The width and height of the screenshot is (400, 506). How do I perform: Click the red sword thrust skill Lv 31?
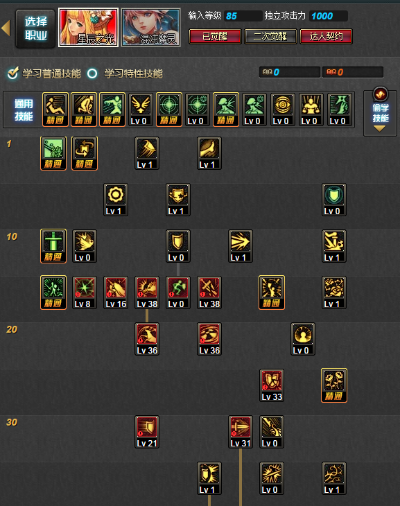pos(240,432)
